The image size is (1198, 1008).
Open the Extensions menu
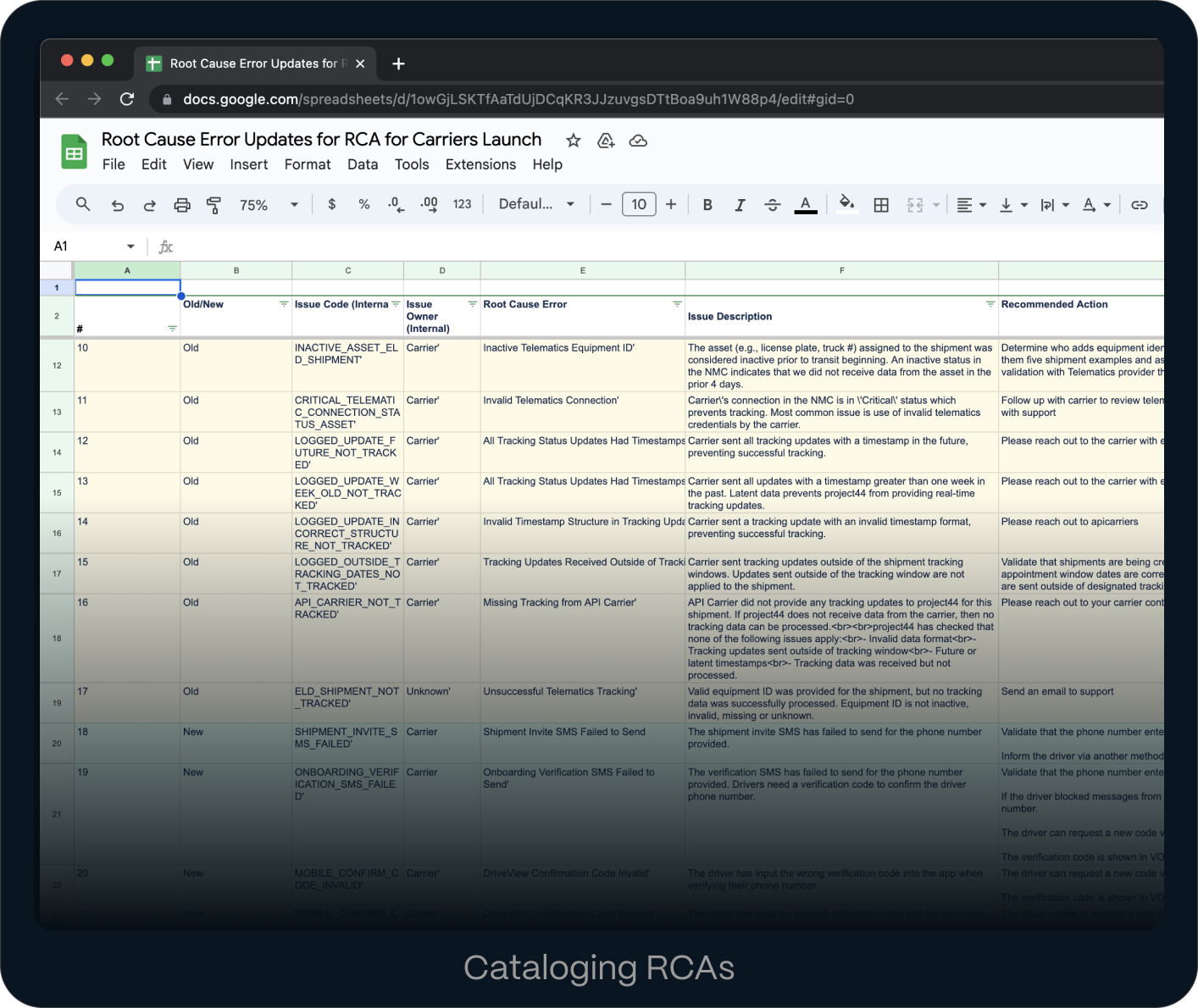pos(480,164)
